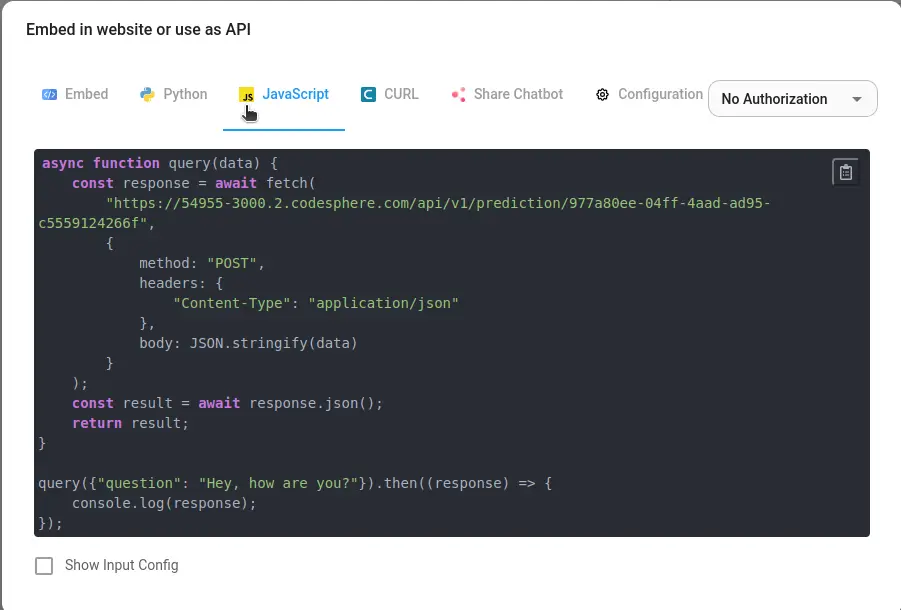Screen dimensions: 901x610
Task: Click the Share Chatbot dots icon
Action: pos(457,94)
